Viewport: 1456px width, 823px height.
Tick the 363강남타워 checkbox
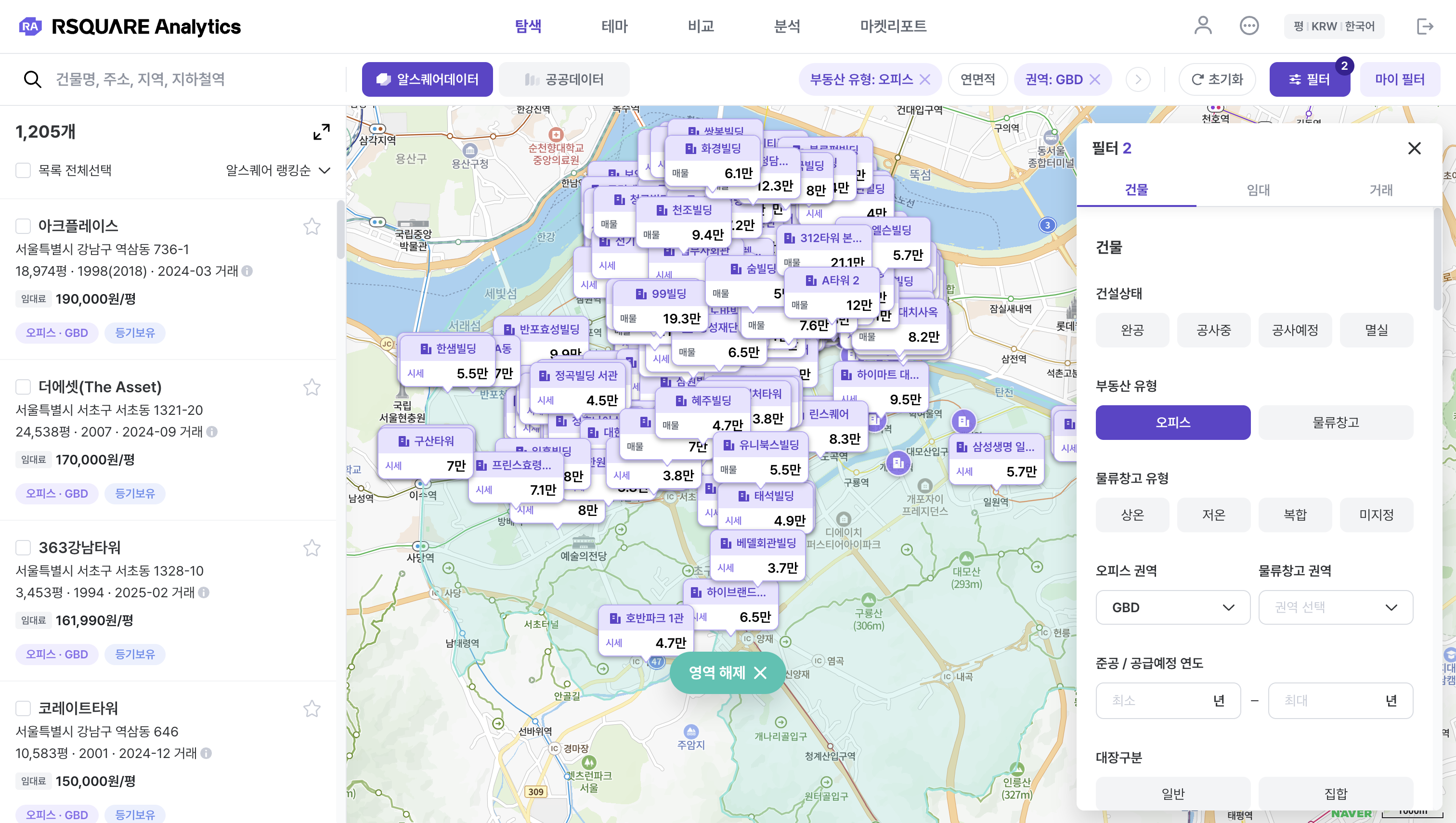23,548
